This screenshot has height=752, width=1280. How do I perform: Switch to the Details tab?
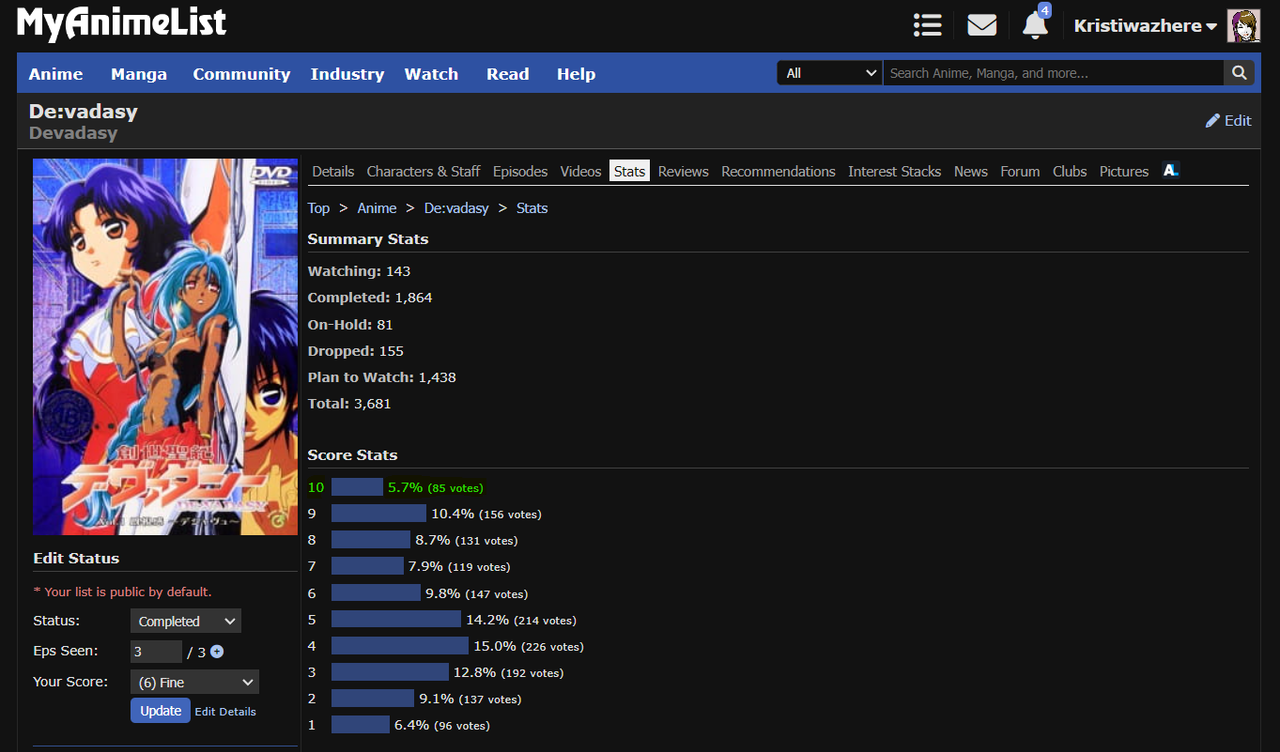tap(333, 171)
